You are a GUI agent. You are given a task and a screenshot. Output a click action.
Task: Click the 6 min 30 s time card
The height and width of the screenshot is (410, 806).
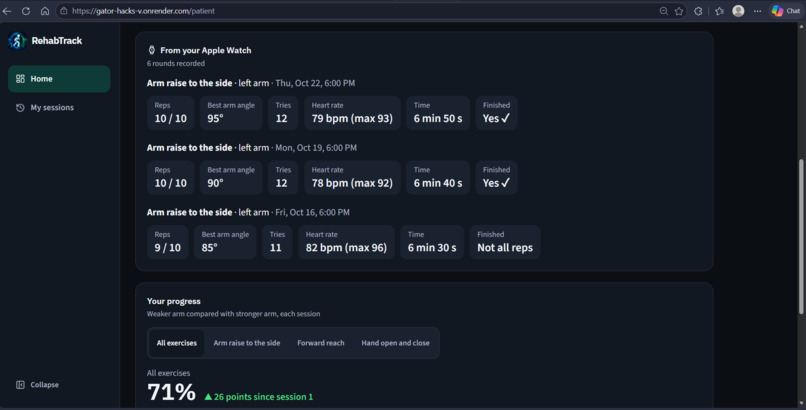point(432,242)
